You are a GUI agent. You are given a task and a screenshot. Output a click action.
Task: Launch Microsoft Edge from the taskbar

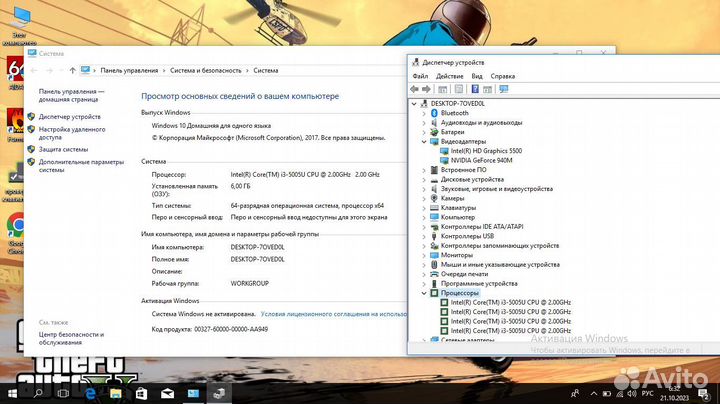coord(90,393)
